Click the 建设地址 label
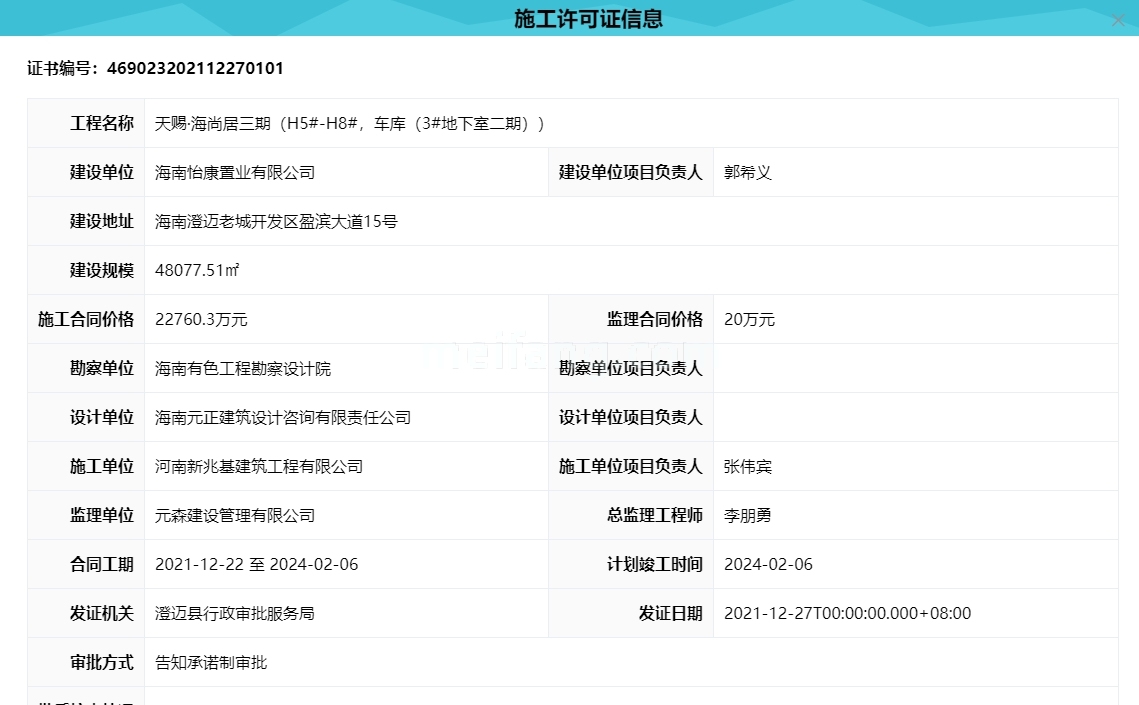This screenshot has width=1139, height=705. pos(102,221)
